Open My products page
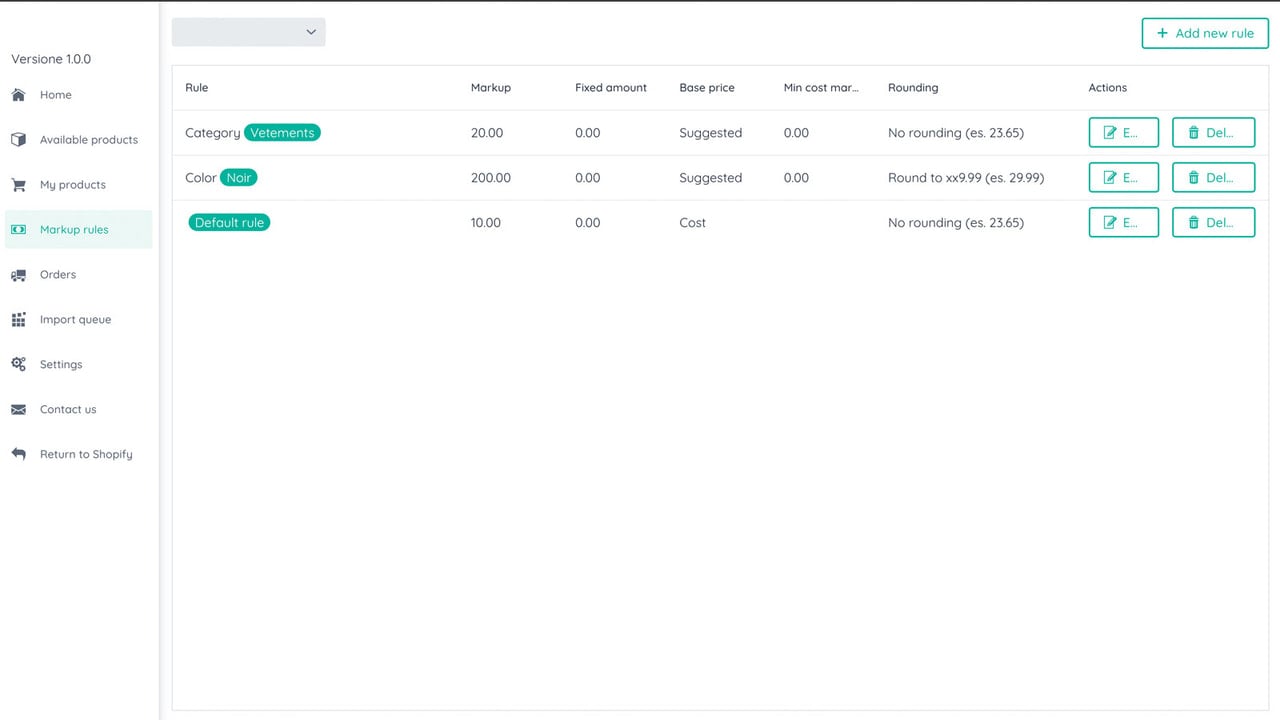The width and height of the screenshot is (1280, 720). click(x=78, y=185)
